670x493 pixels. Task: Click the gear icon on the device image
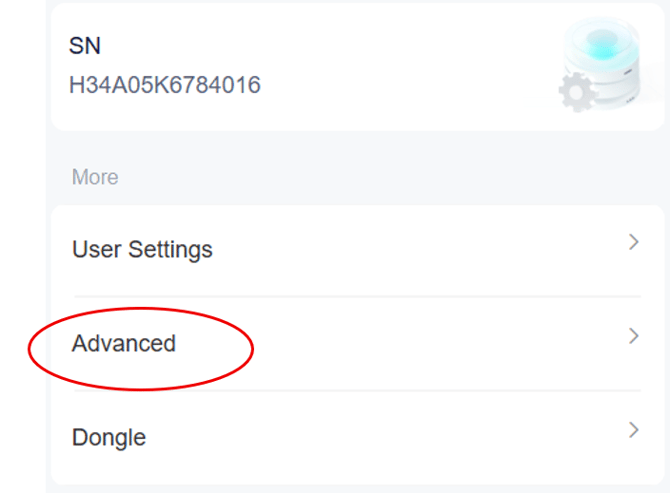[578, 92]
